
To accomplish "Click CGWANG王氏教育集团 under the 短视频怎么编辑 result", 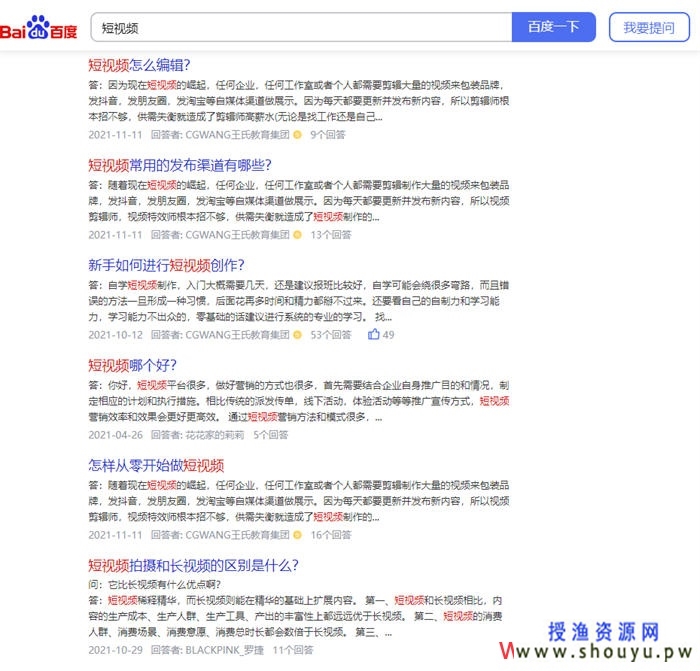I will [236, 134].
